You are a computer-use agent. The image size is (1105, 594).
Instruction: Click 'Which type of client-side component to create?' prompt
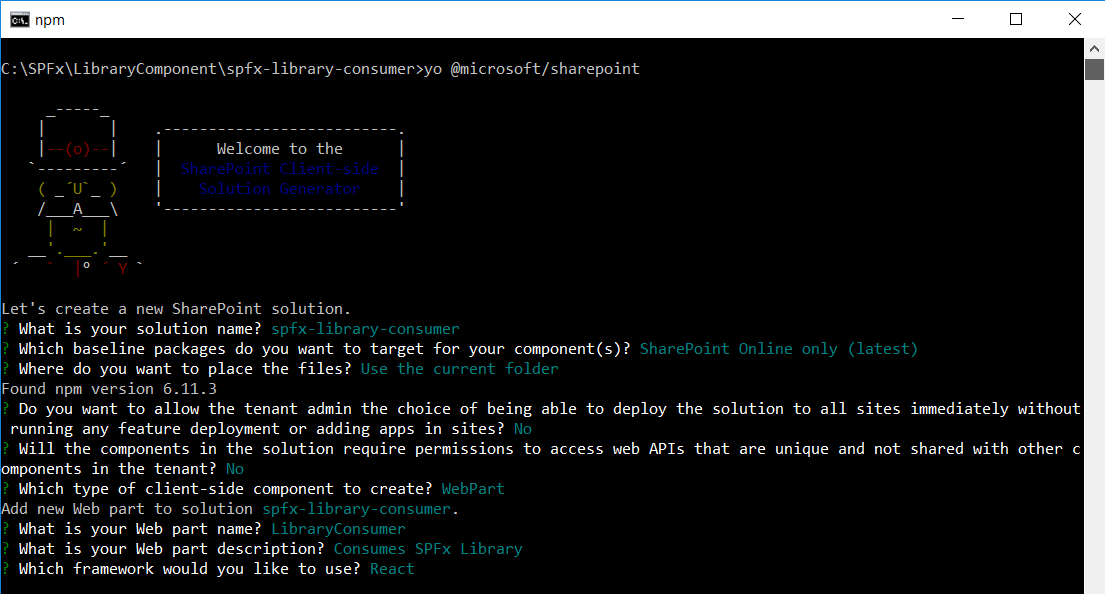[226, 489]
